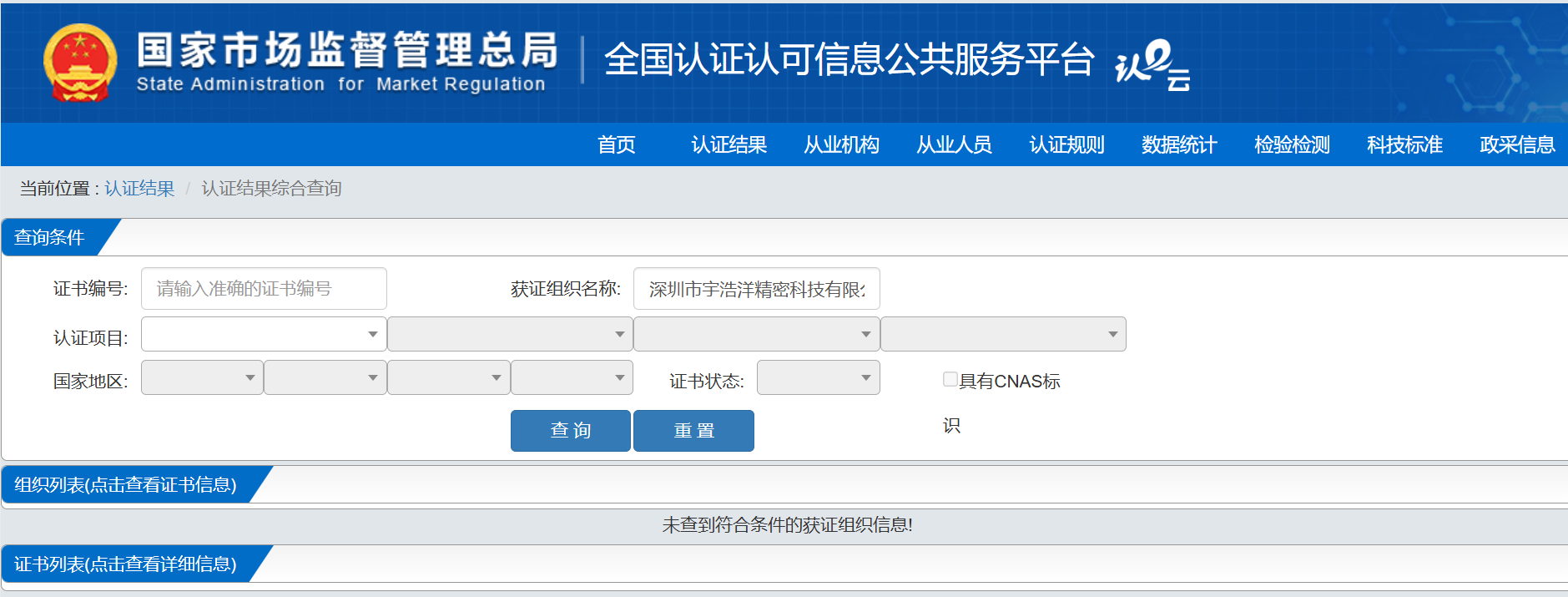
Task: Select 检验检测 navigation item
Action: pos(1292,144)
